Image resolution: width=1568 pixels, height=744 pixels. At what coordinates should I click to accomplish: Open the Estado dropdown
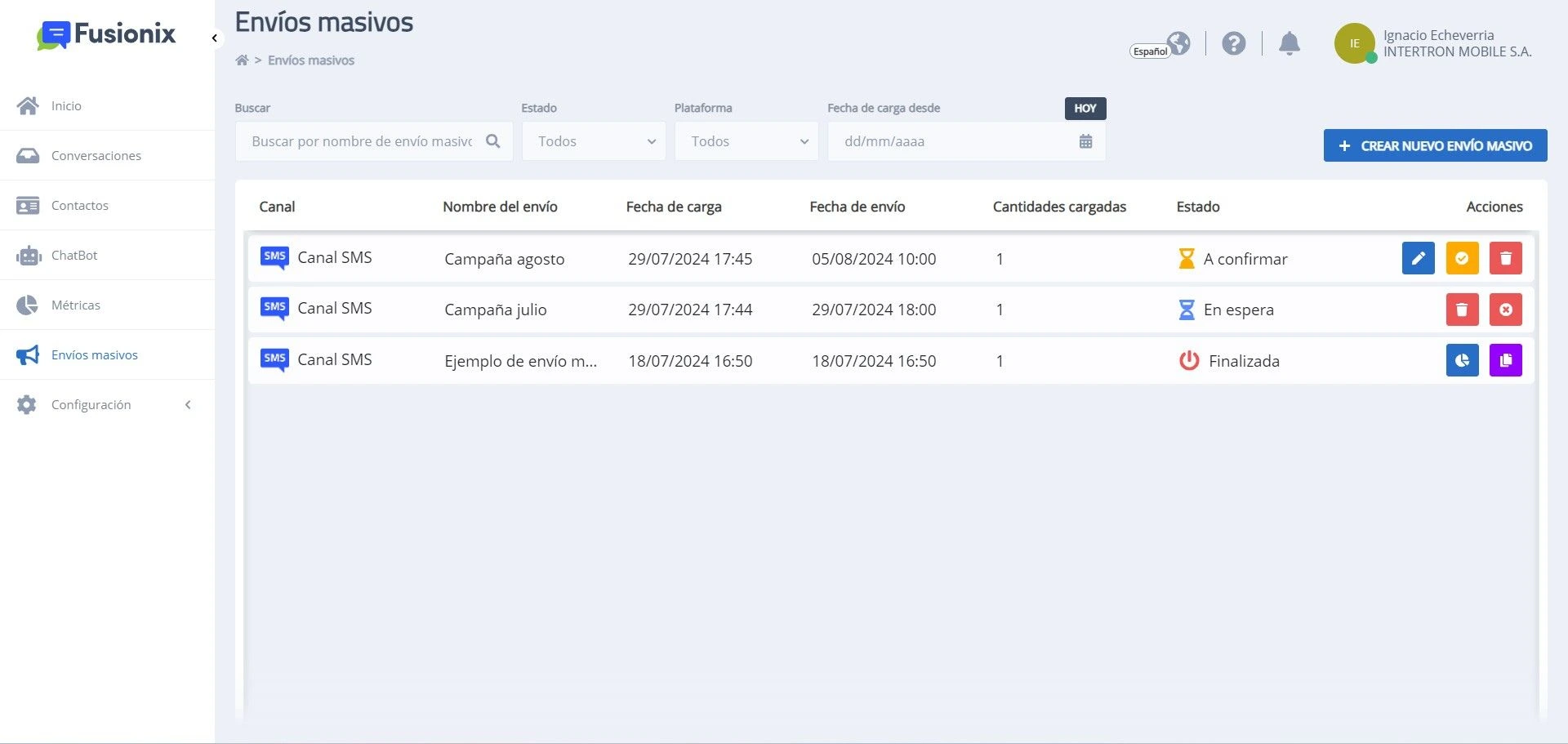click(x=594, y=141)
